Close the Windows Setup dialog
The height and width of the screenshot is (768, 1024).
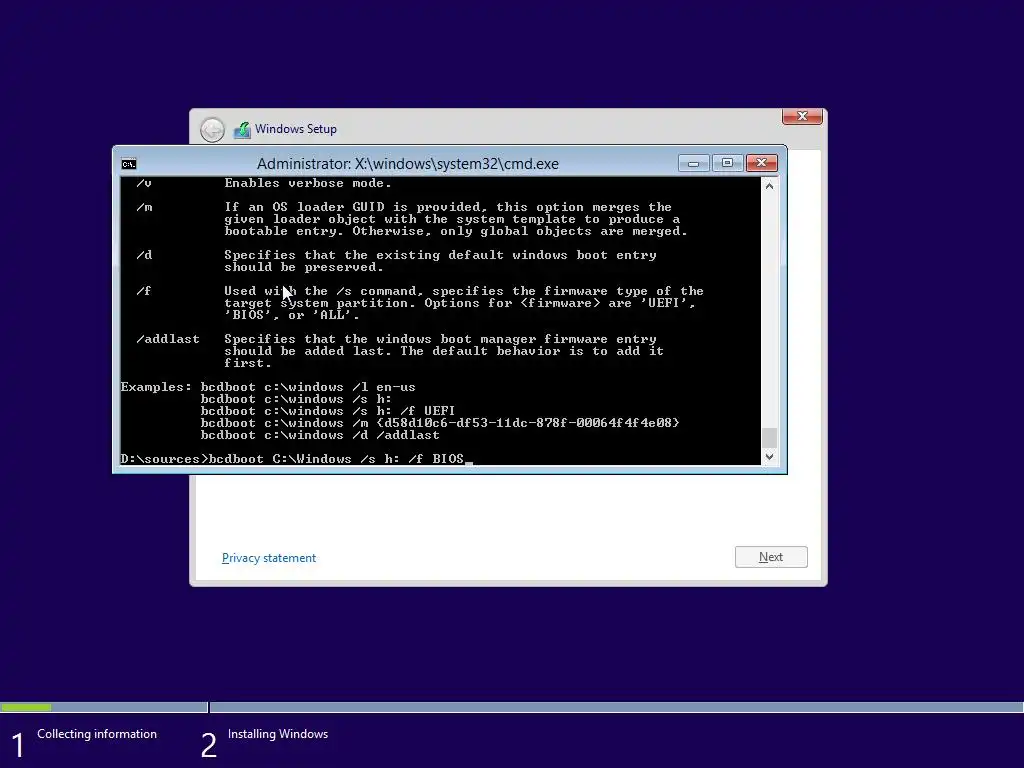pos(802,116)
